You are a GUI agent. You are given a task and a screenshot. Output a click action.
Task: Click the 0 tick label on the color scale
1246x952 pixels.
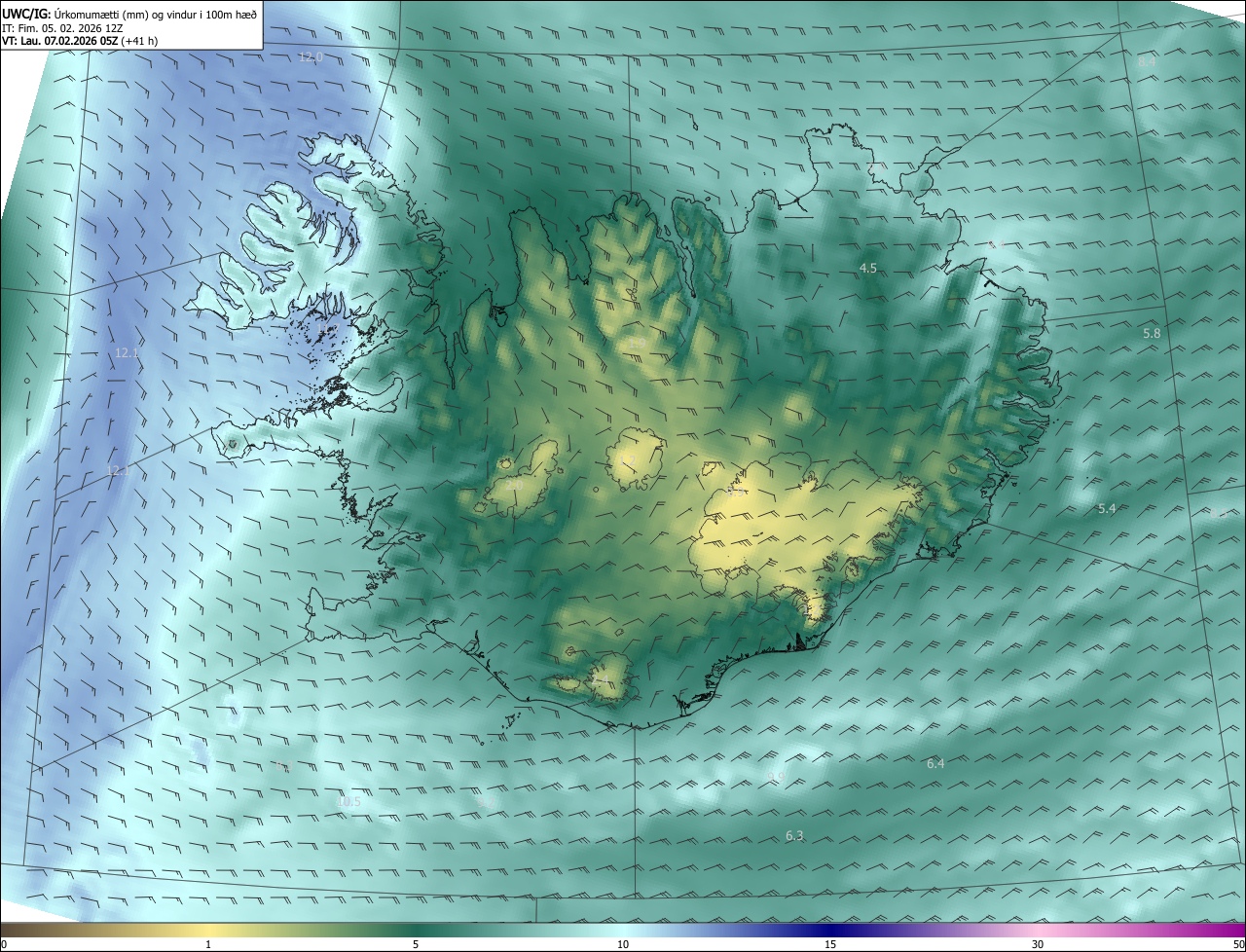click(4, 944)
